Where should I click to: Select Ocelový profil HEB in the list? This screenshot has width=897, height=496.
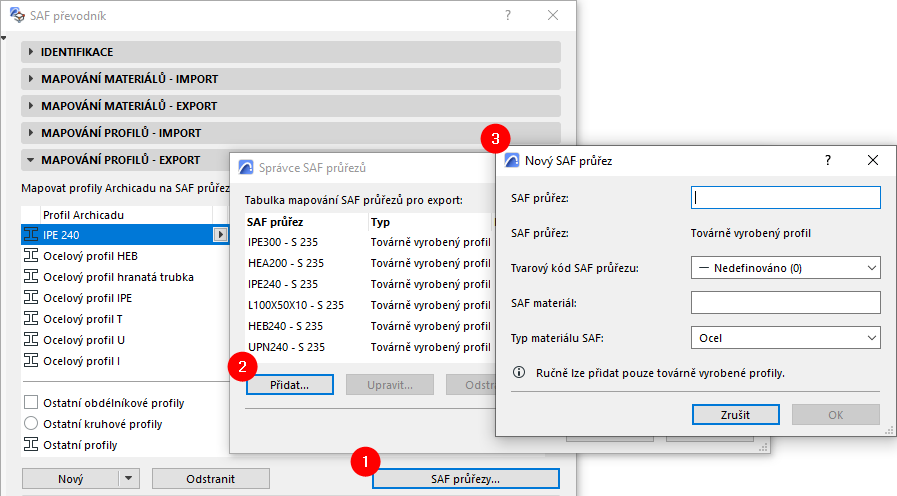(x=125, y=256)
